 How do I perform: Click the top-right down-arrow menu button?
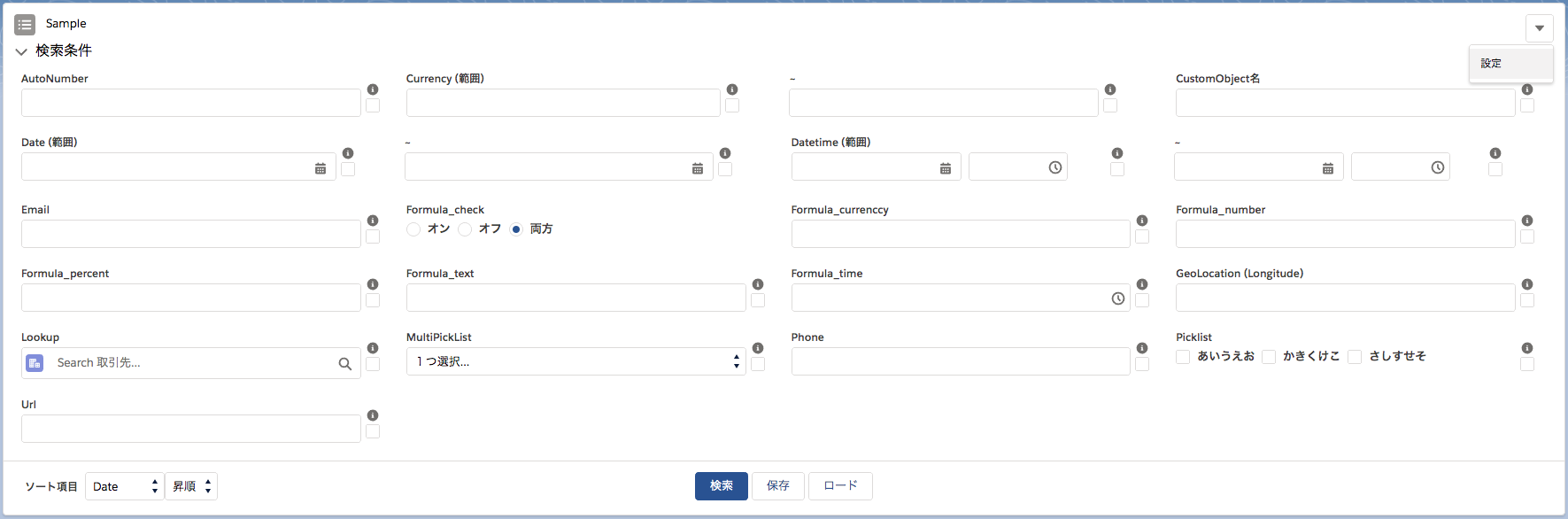[x=1540, y=28]
